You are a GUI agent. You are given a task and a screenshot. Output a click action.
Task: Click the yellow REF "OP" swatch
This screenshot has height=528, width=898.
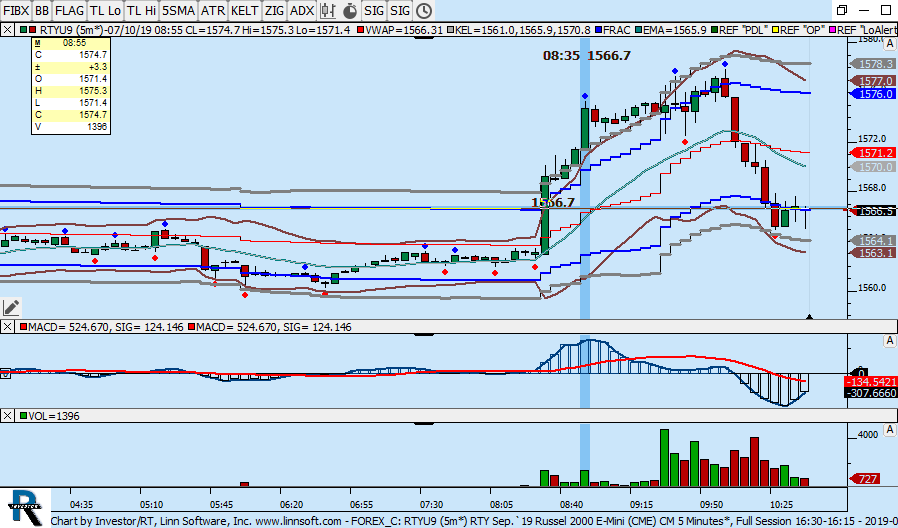click(x=776, y=30)
